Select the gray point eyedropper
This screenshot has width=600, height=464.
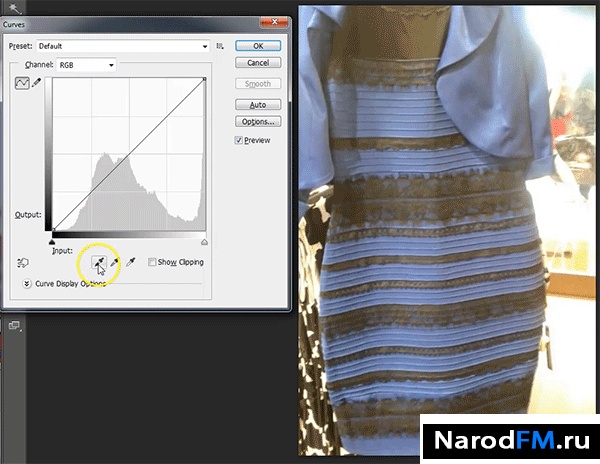click(x=114, y=262)
